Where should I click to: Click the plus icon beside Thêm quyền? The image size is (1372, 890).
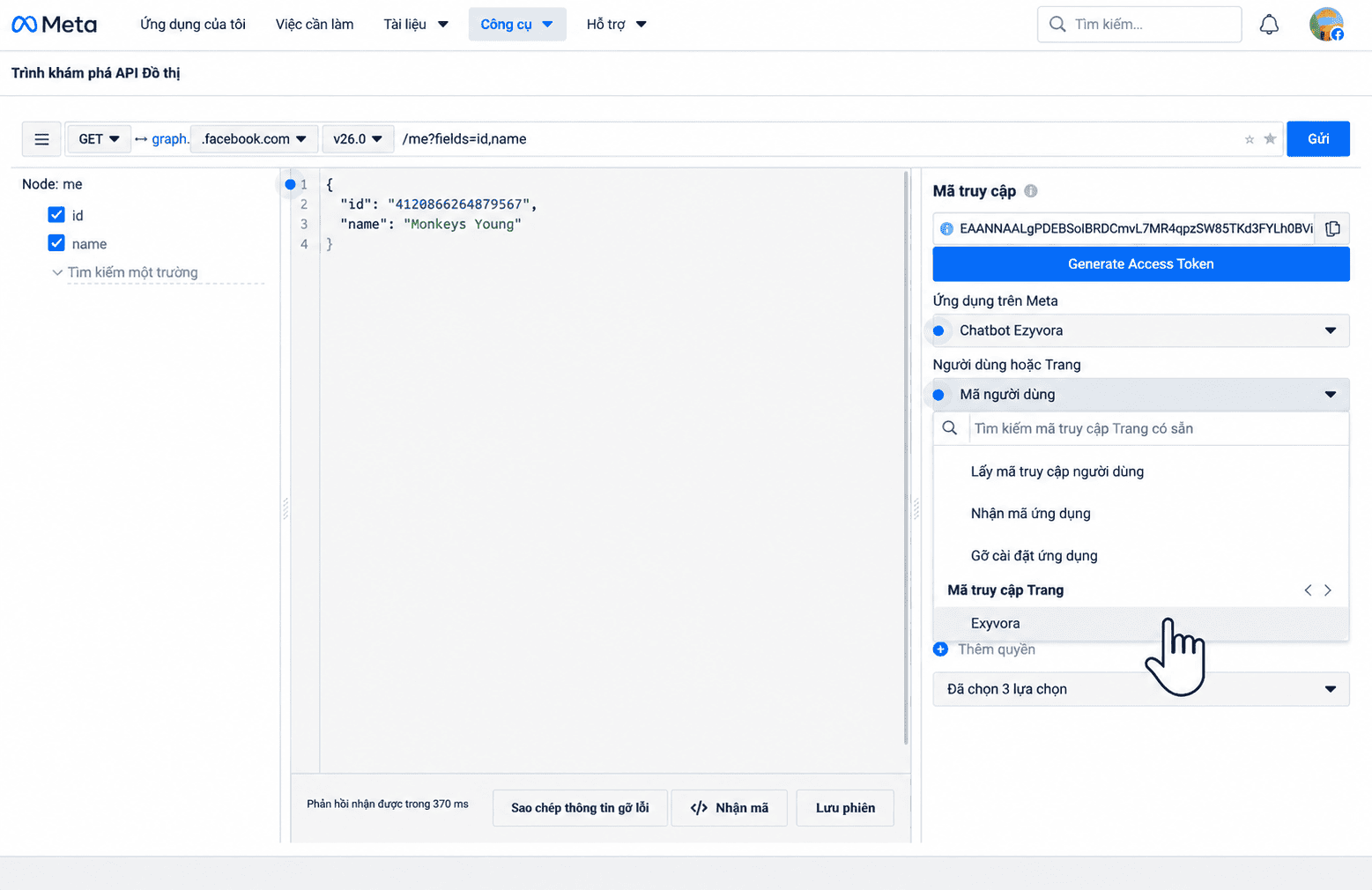click(940, 649)
